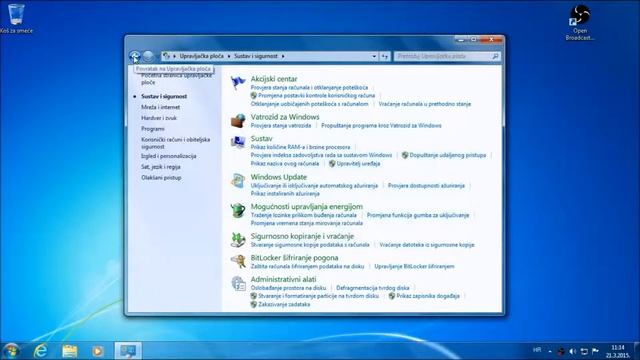Launch Windows Media Player from taskbar
Image resolution: width=640 pixels, height=360 pixels.
[x=98, y=351]
